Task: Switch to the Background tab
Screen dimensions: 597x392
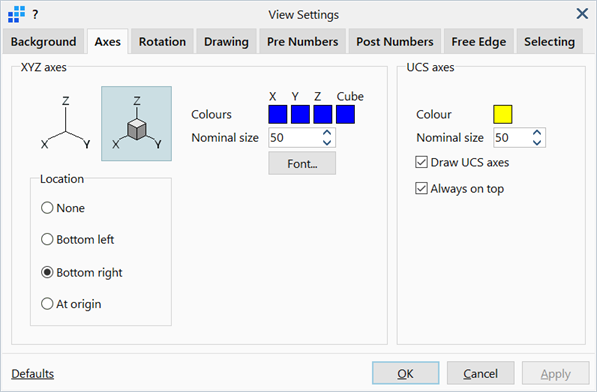Action: tap(43, 41)
